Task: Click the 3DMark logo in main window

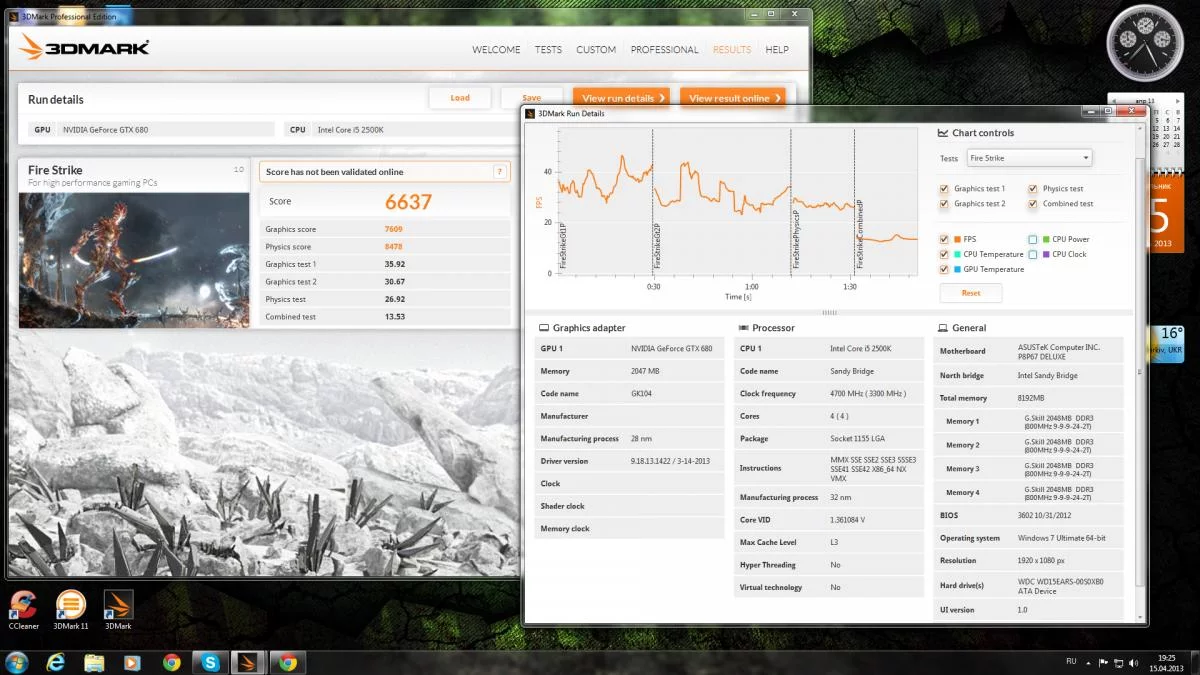Action: [x=84, y=47]
